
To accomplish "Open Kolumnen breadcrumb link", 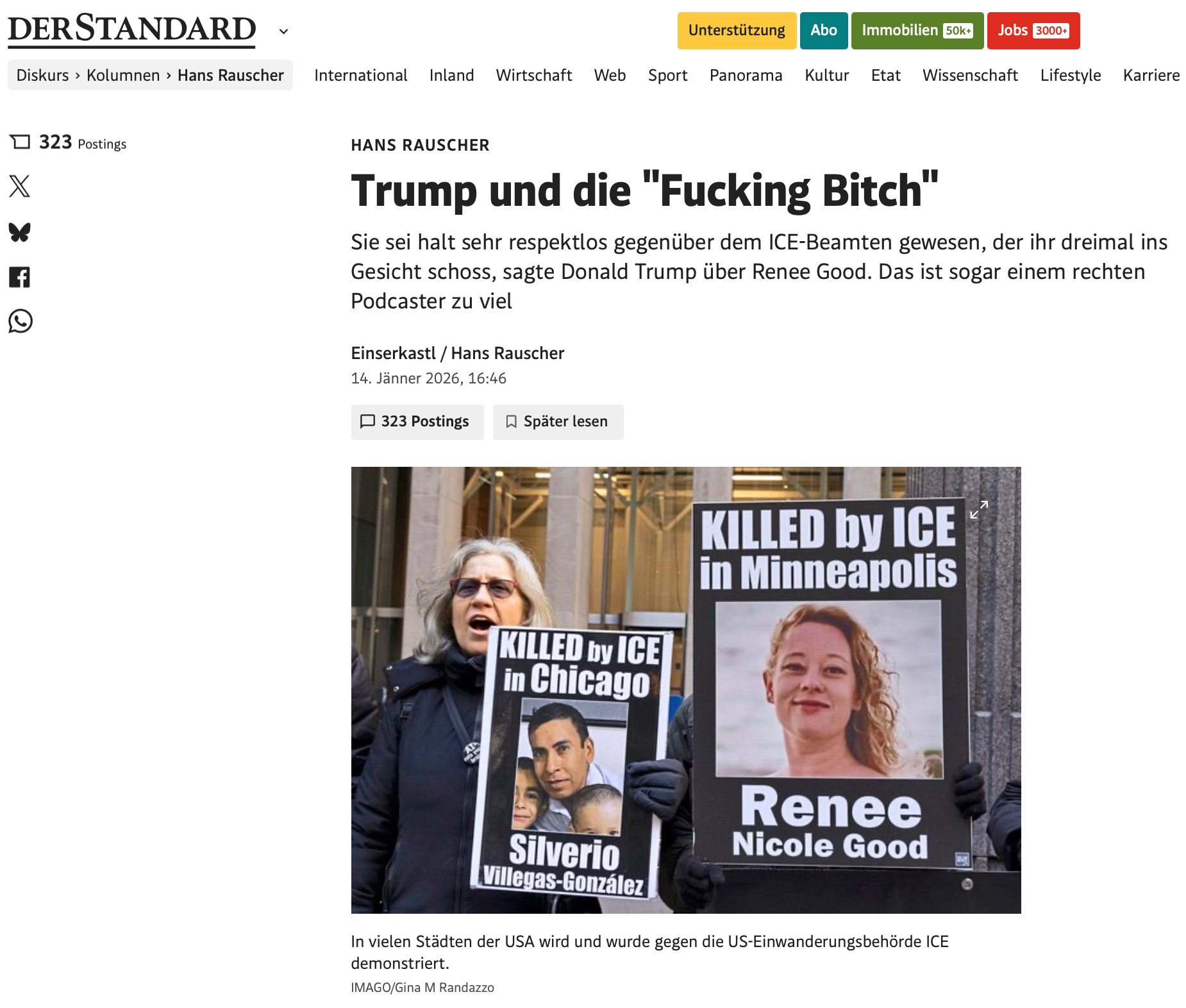I will 123,75.
